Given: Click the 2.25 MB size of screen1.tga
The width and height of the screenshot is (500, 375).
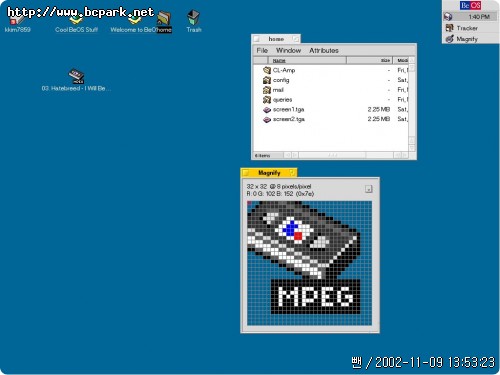Looking at the screenshot, I should [379, 109].
